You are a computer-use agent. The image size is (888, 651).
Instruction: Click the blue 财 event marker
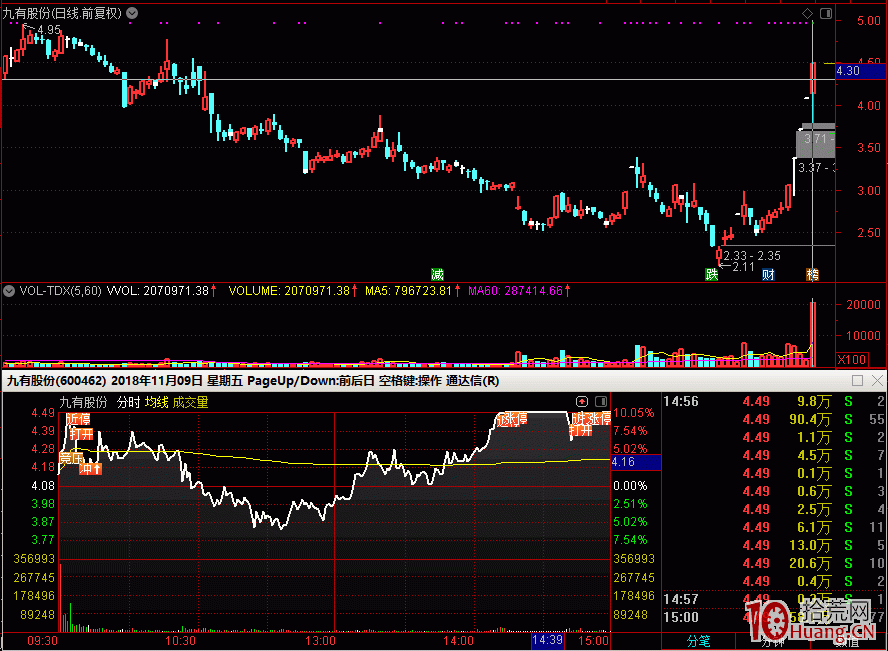768,274
